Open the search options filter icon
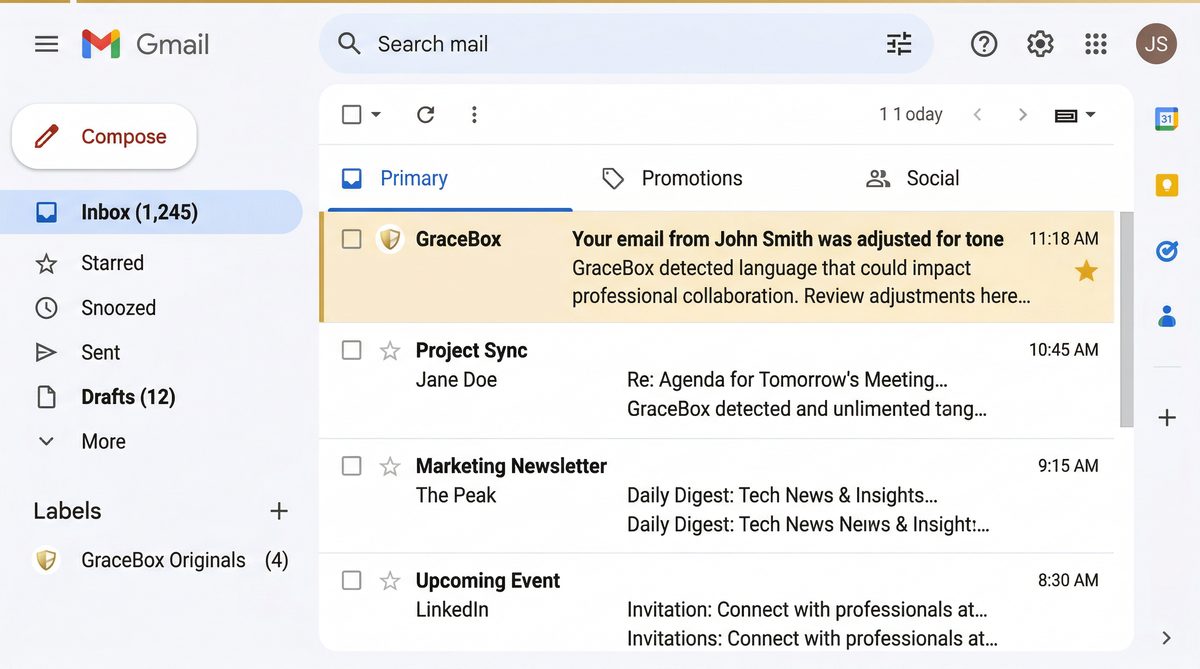The image size is (1200, 669). [897, 44]
